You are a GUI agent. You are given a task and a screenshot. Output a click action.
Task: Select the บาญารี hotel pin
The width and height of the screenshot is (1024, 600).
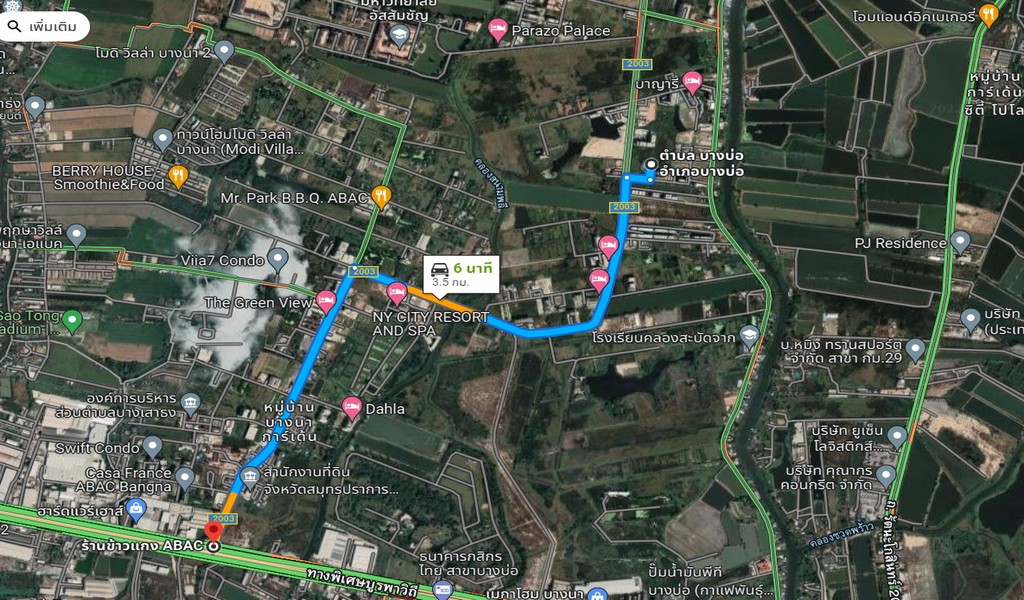tap(692, 82)
